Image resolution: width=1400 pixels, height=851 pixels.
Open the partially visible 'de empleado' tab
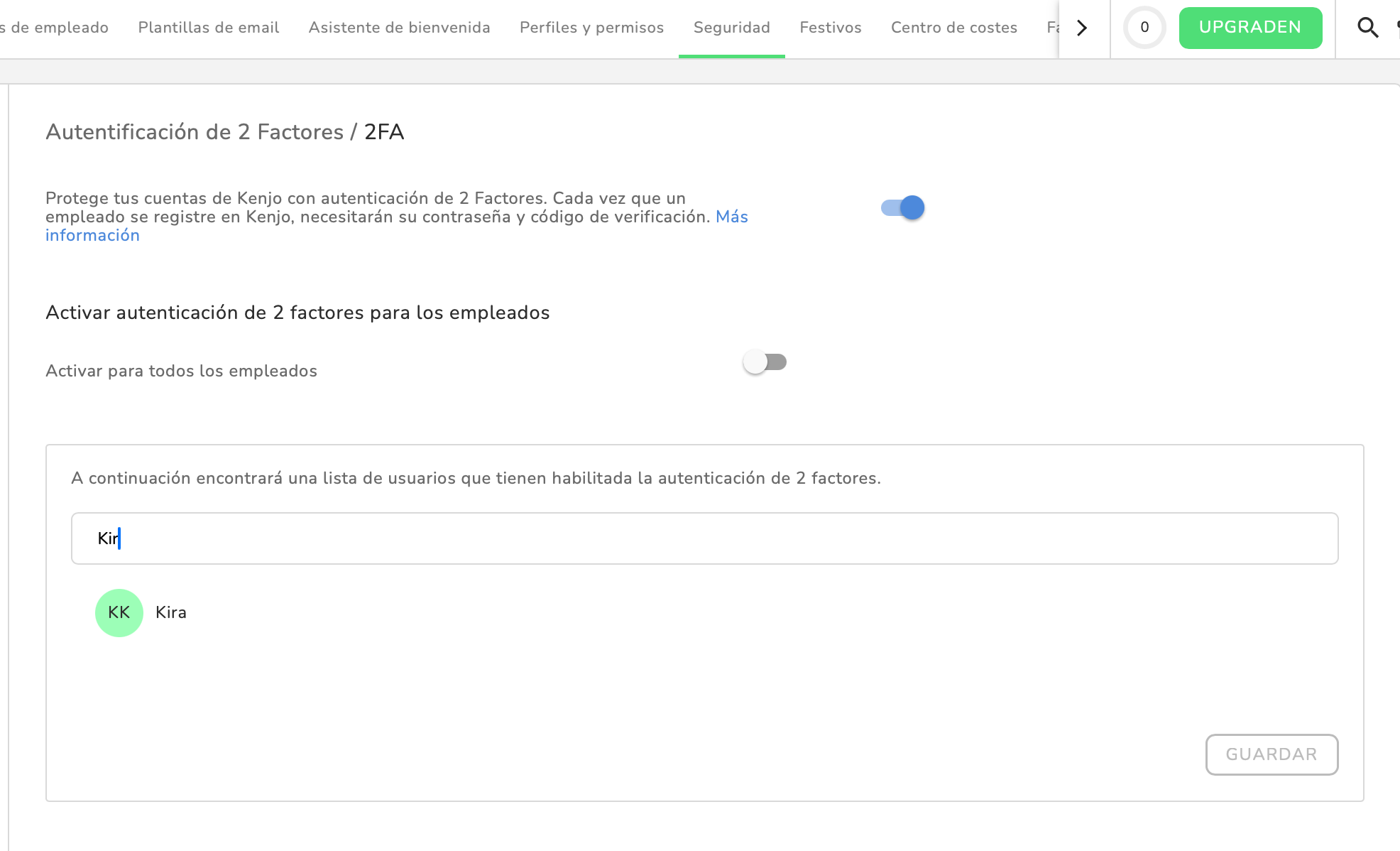pyautogui.click(x=55, y=28)
